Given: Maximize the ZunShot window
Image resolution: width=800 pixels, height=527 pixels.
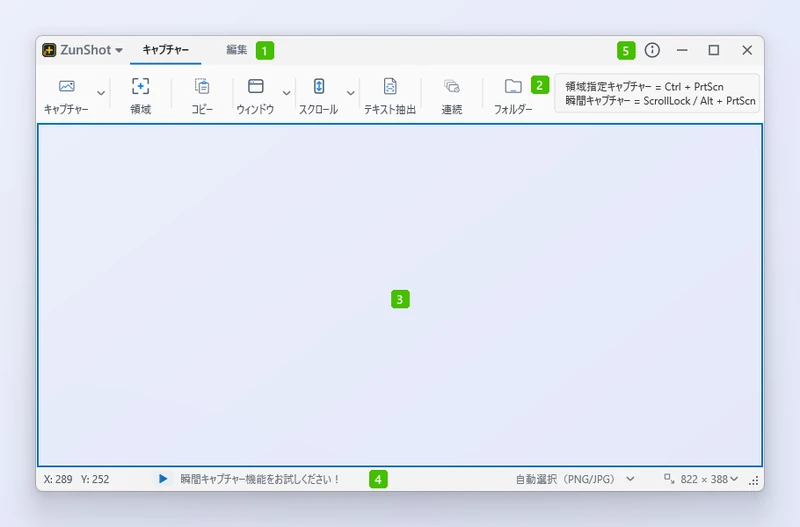Looking at the screenshot, I should tap(714, 50).
